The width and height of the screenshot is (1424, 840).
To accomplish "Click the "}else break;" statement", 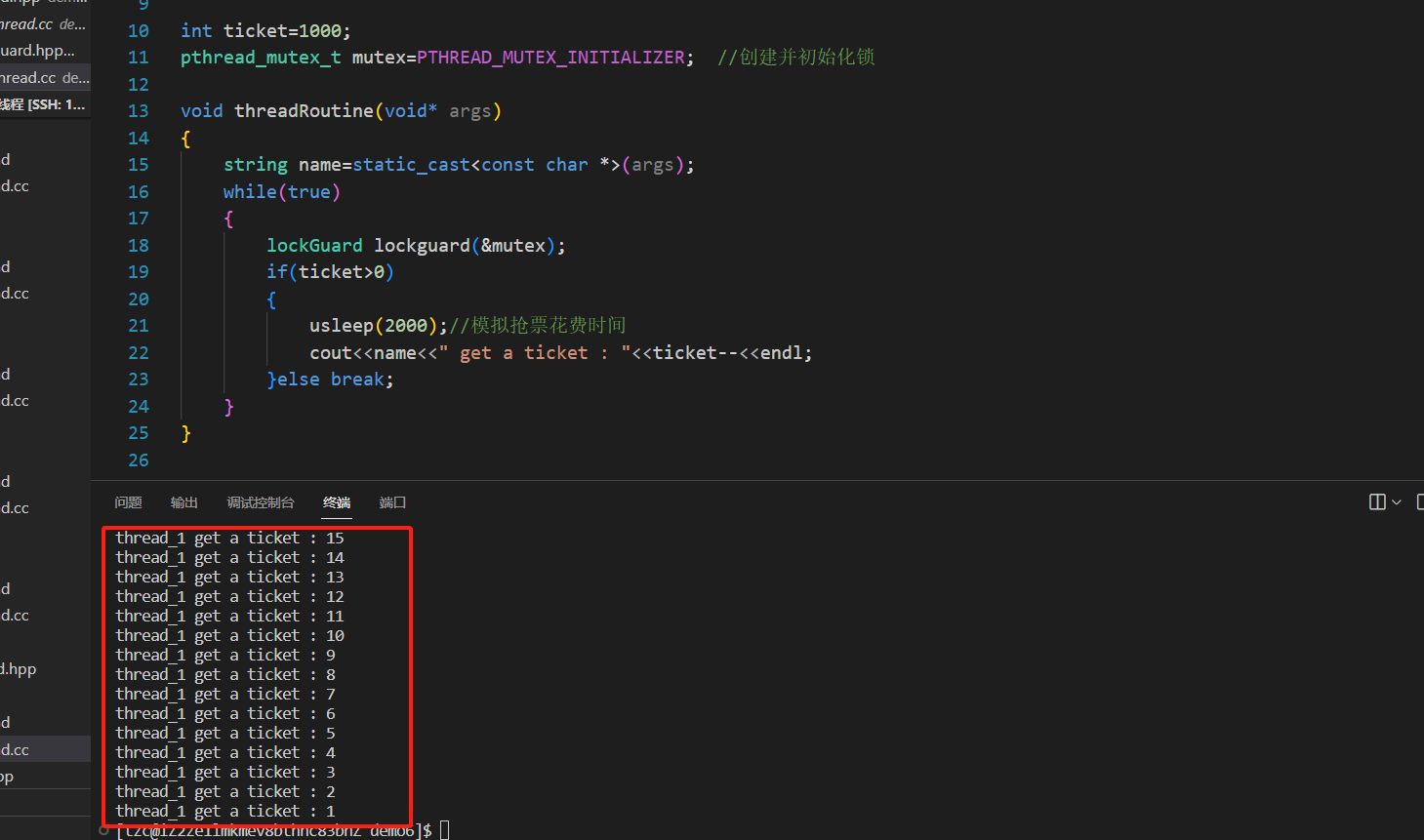I will [x=331, y=380].
